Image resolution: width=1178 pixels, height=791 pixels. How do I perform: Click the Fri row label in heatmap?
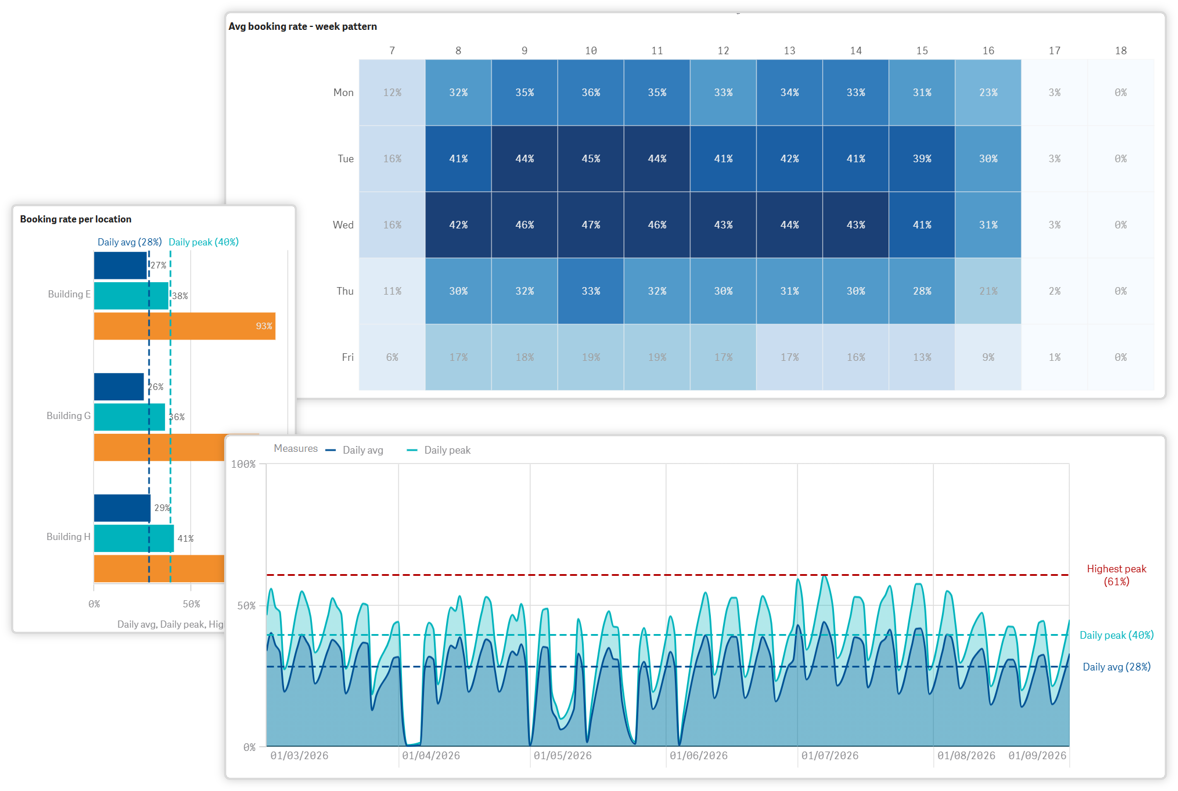[348, 357]
